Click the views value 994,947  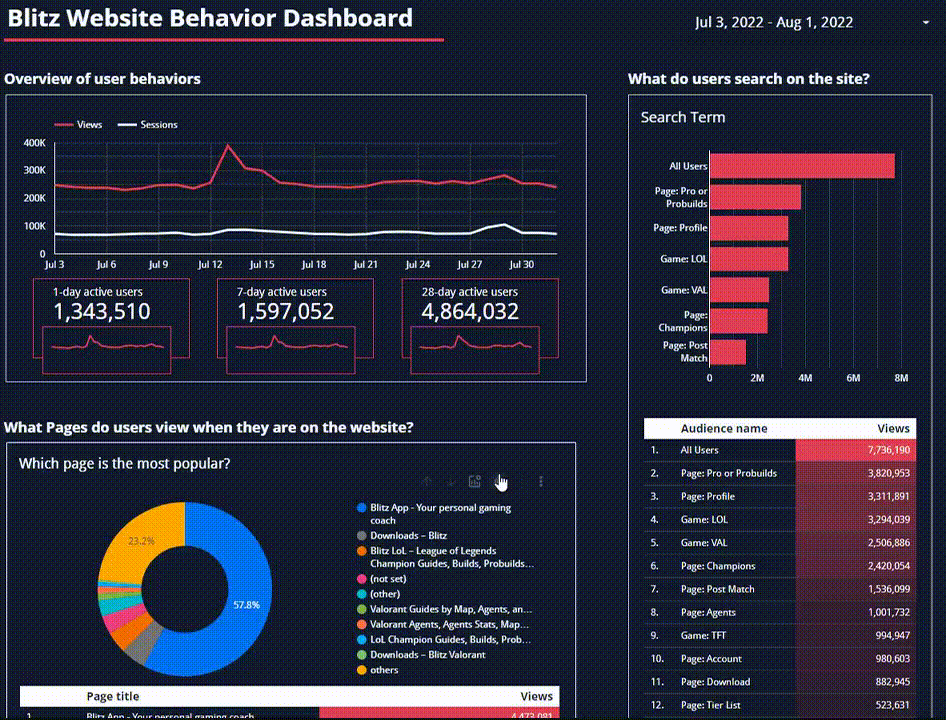click(x=892, y=636)
